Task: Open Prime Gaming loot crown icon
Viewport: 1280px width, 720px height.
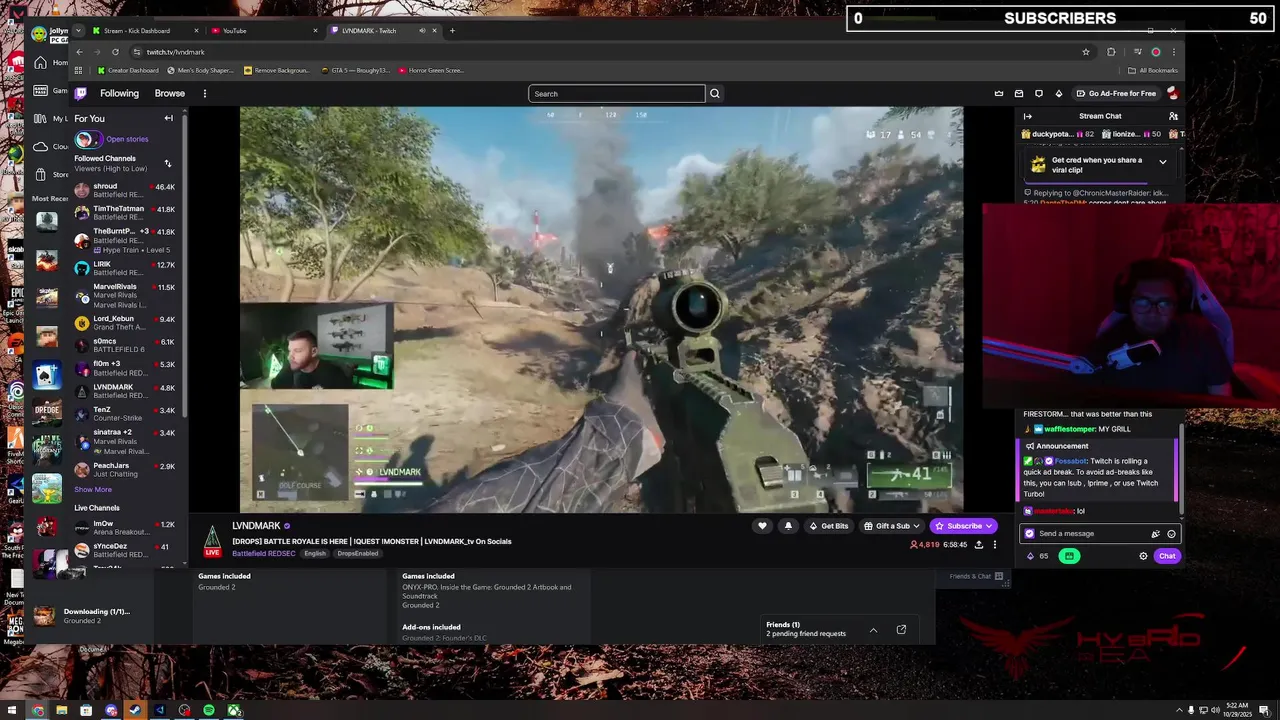Action: (999, 93)
